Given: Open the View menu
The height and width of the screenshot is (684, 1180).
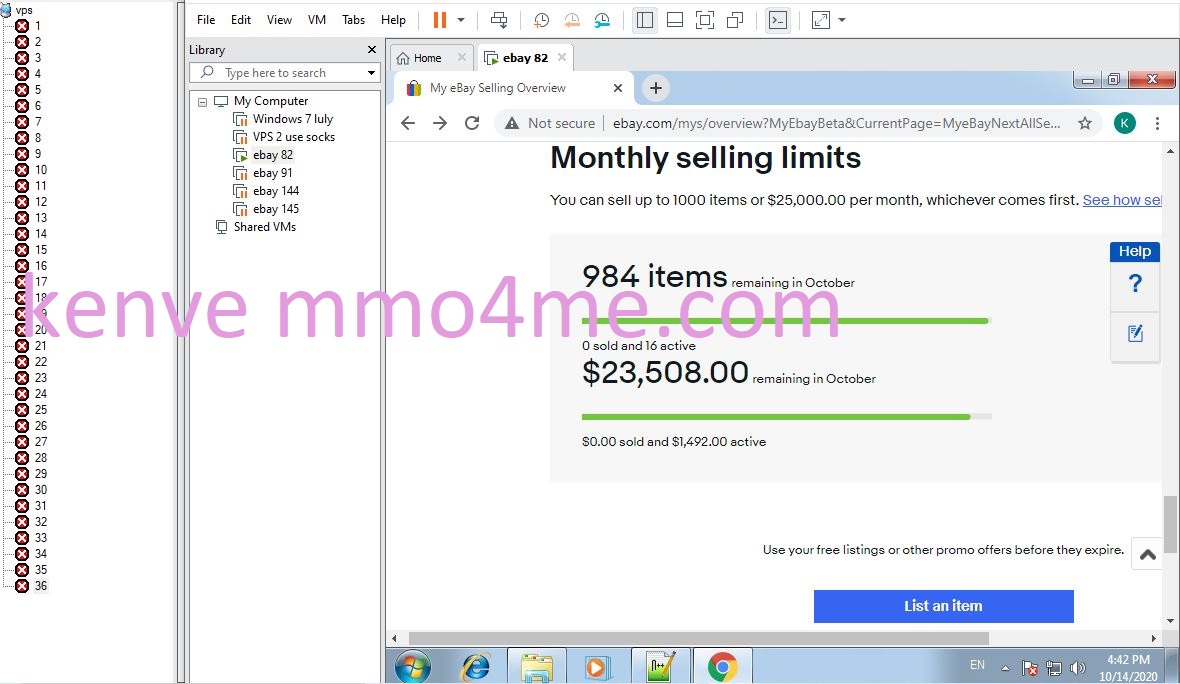Looking at the screenshot, I should click(279, 20).
